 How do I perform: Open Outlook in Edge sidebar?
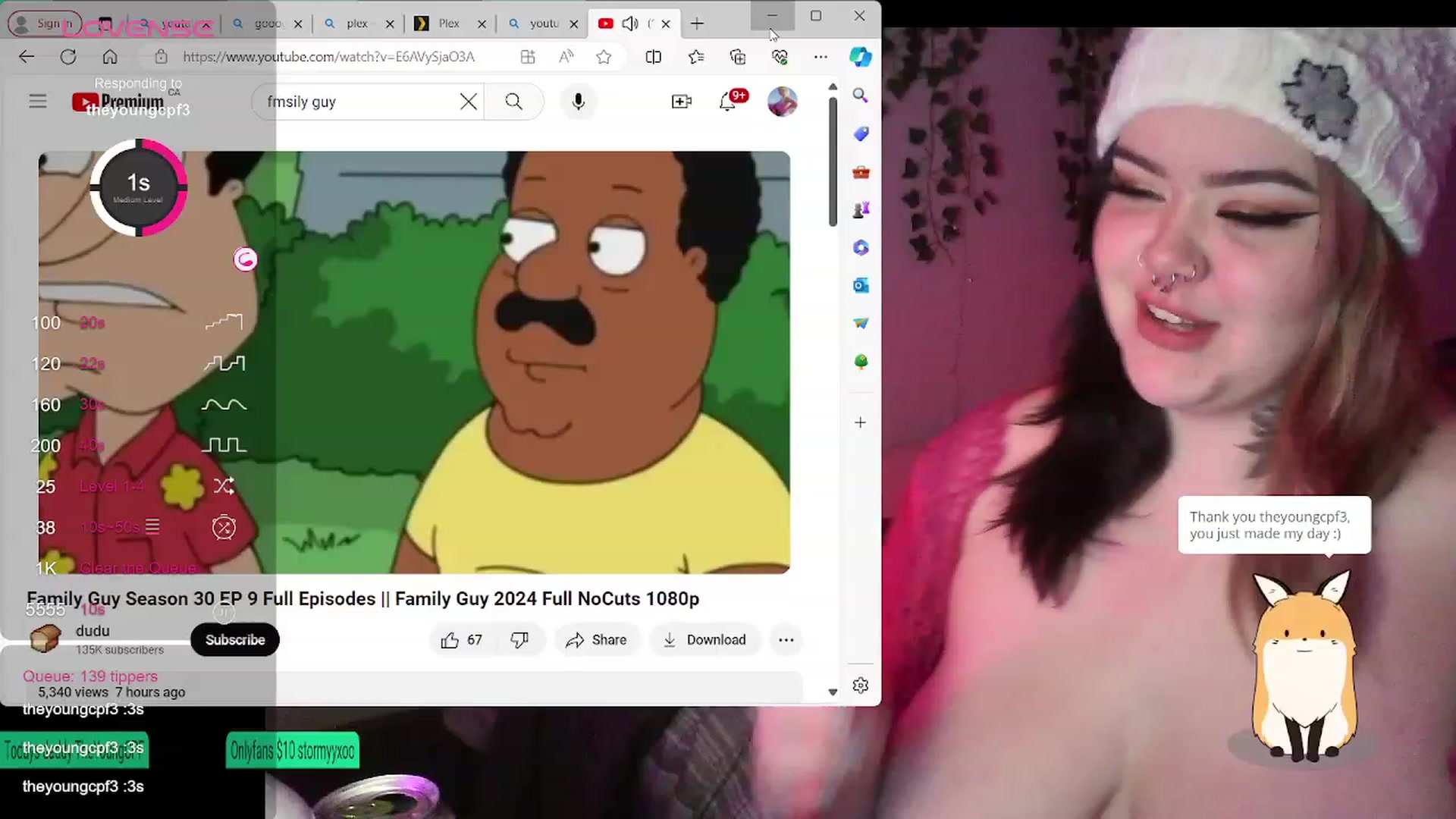pyautogui.click(x=860, y=286)
